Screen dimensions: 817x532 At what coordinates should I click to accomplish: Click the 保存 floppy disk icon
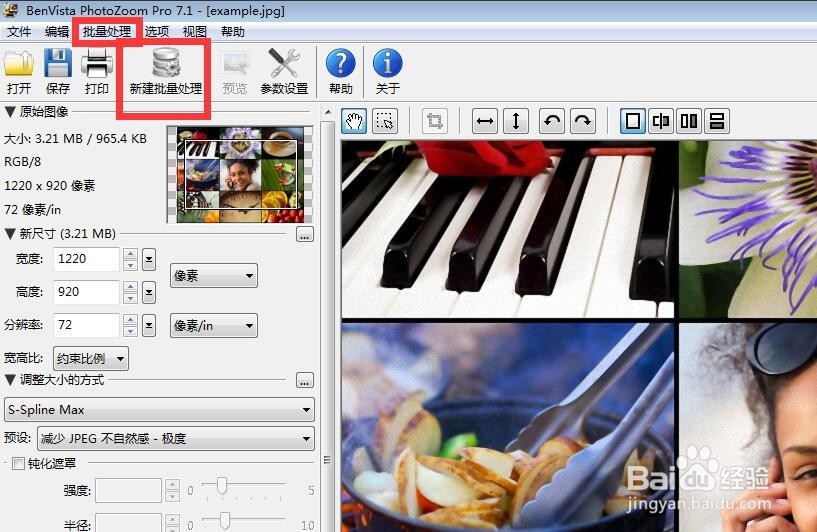click(x=58, y=71)
